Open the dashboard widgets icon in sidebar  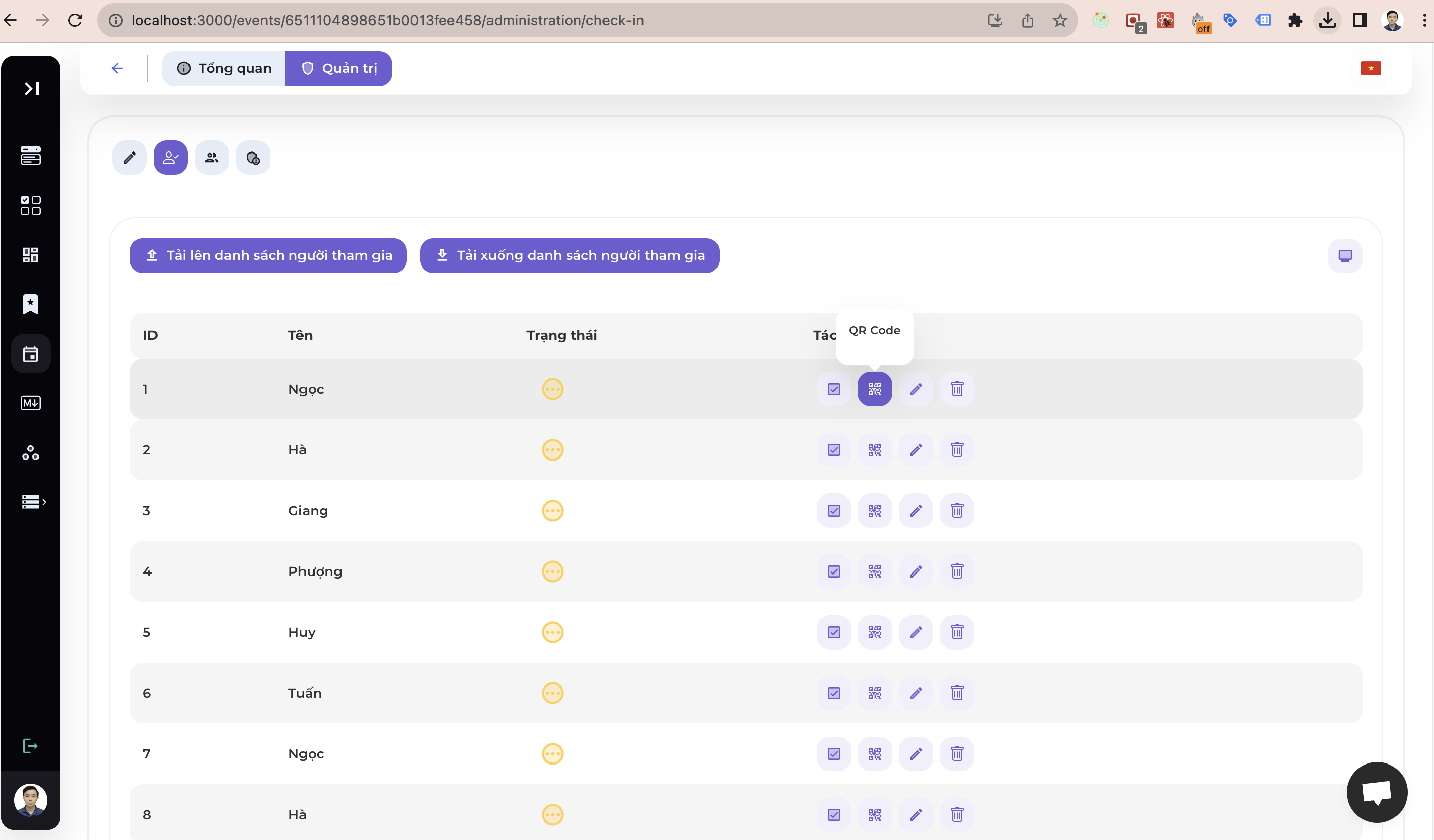[x=31, y=255]
